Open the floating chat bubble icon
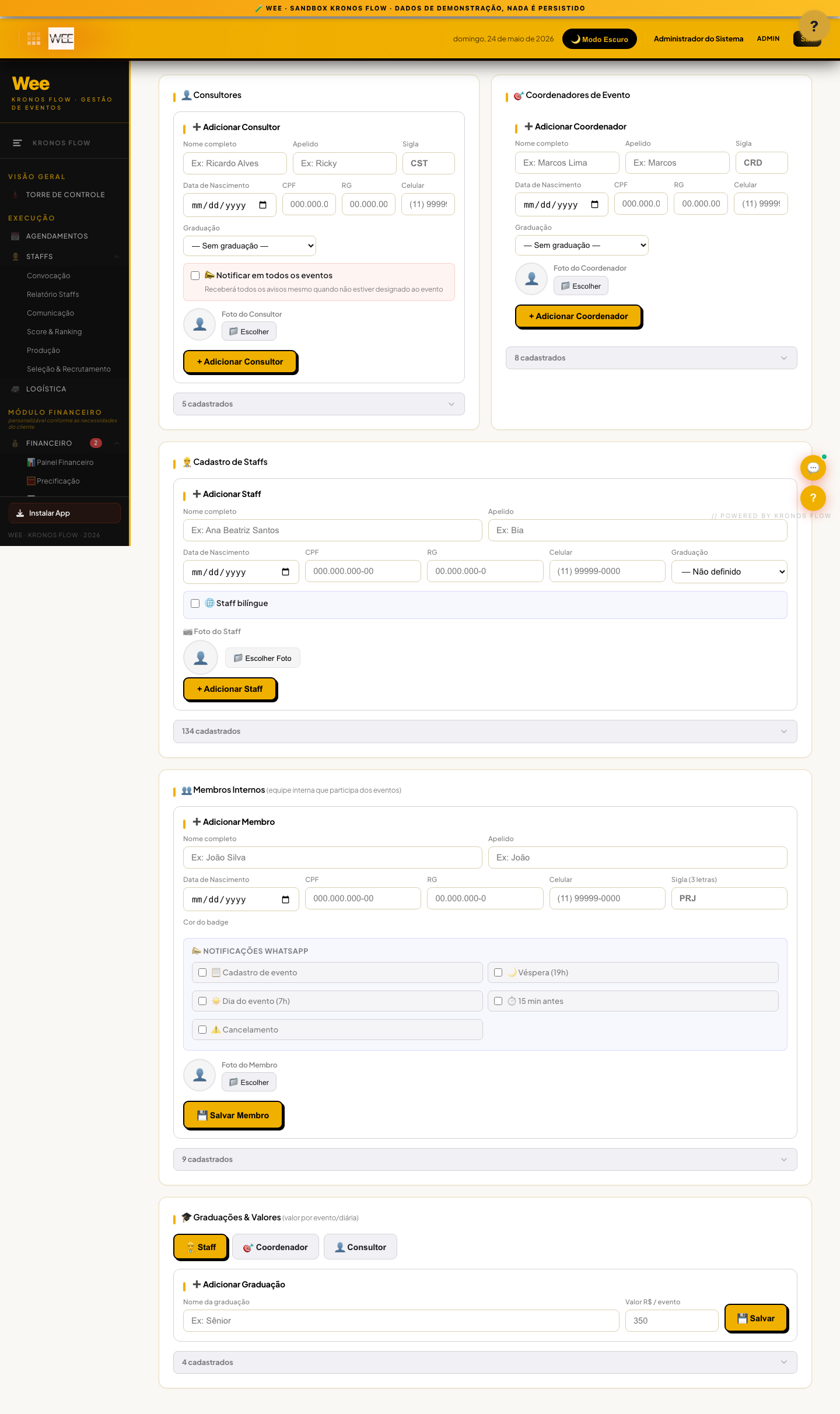Viewport: 840px width, 1414px height. click(813, 468)
